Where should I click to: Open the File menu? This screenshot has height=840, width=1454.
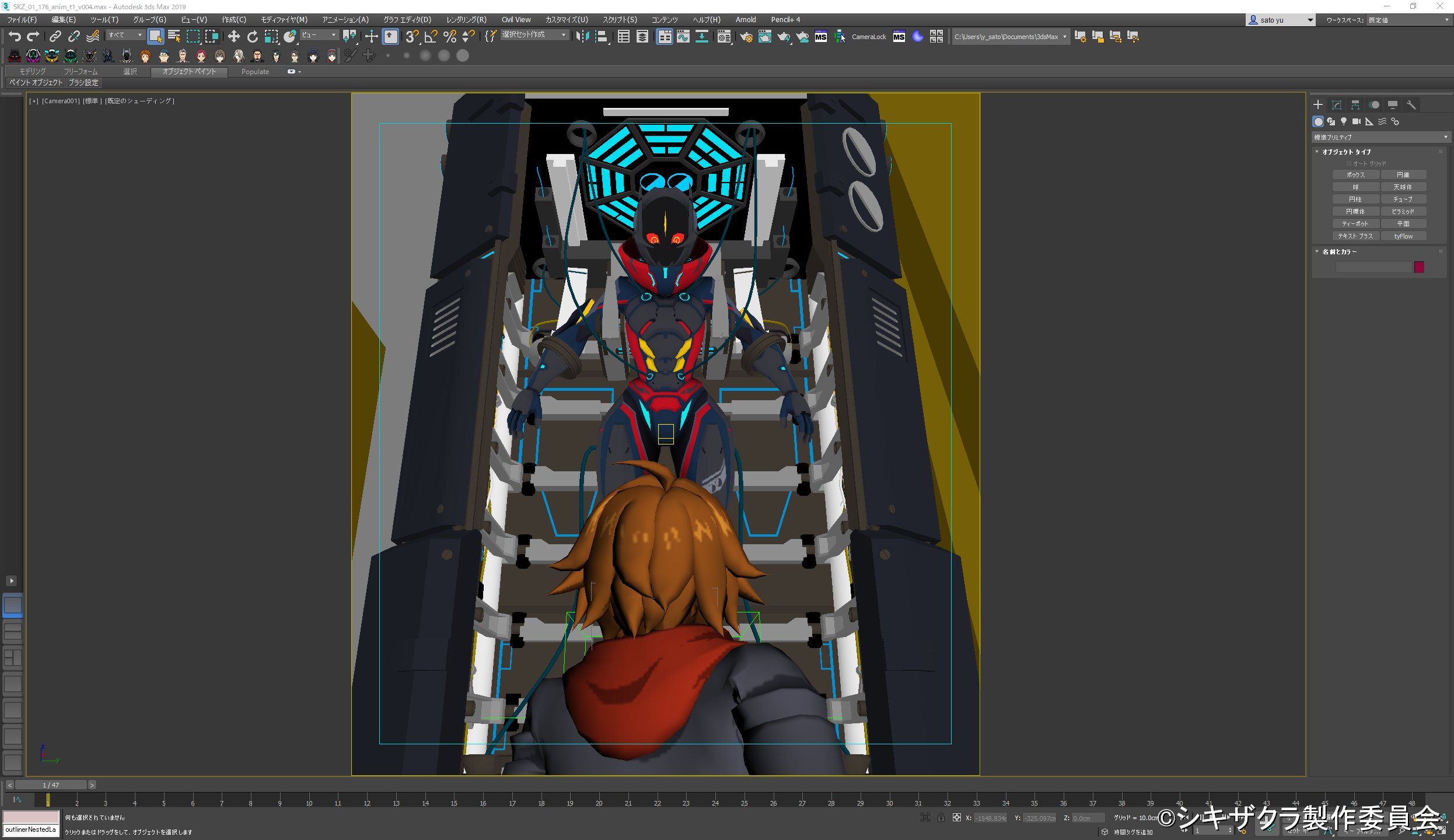(22, 20)
